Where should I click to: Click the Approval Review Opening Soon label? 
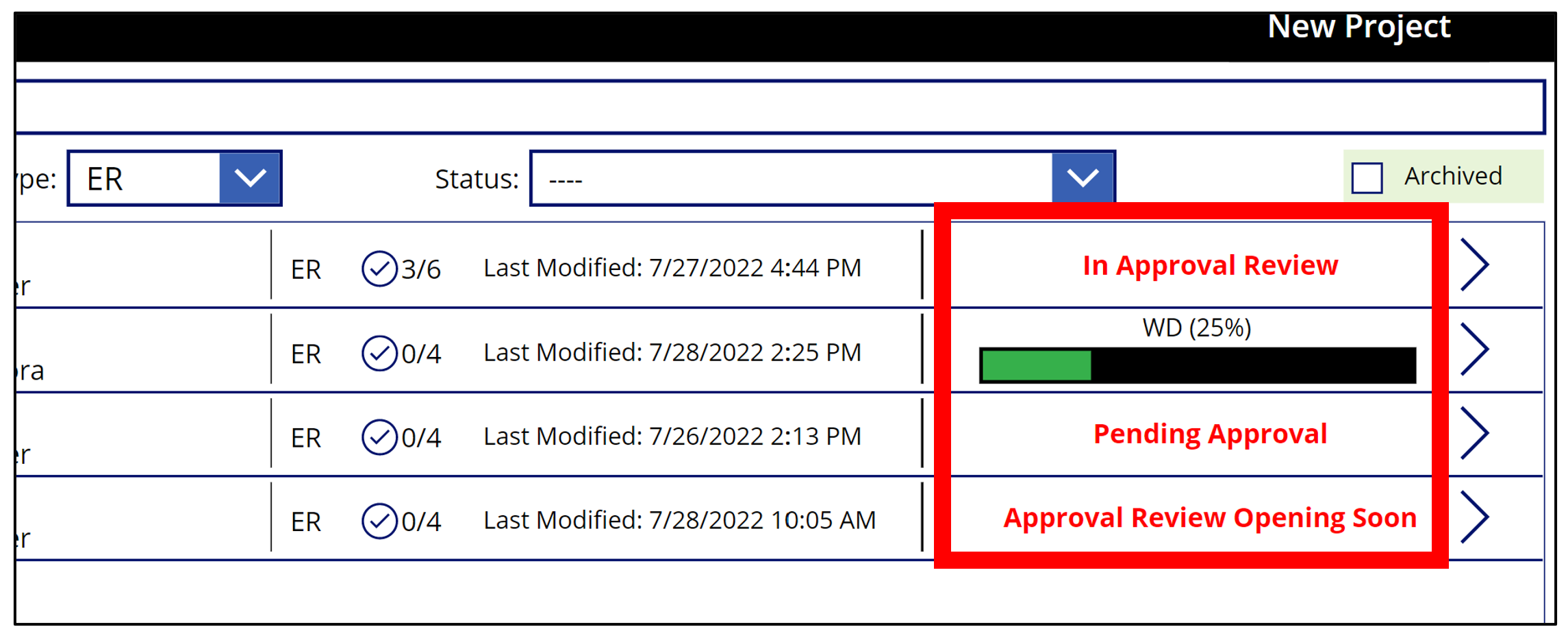click(1210, 518)
